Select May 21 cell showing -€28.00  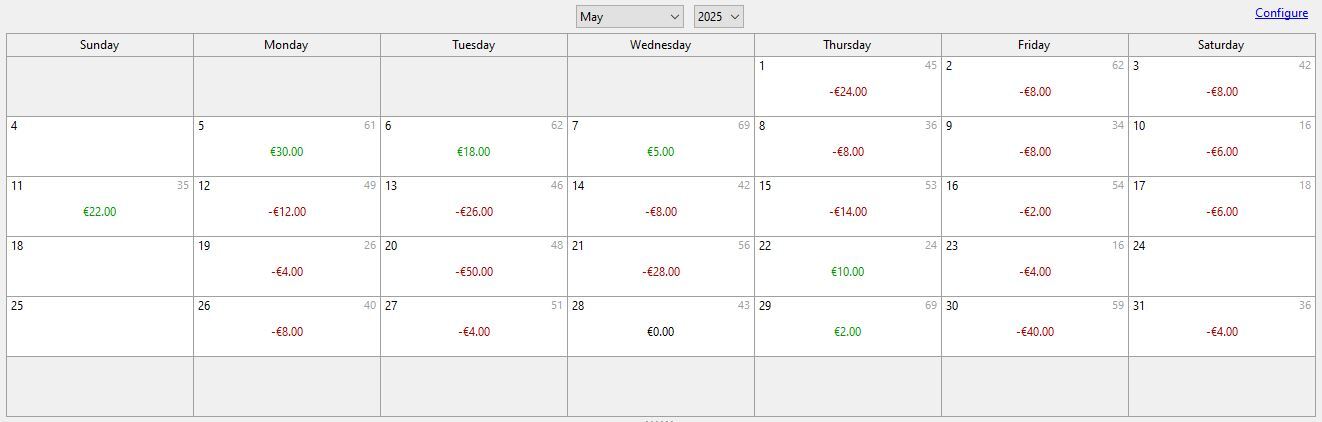(x=661, y=266)
